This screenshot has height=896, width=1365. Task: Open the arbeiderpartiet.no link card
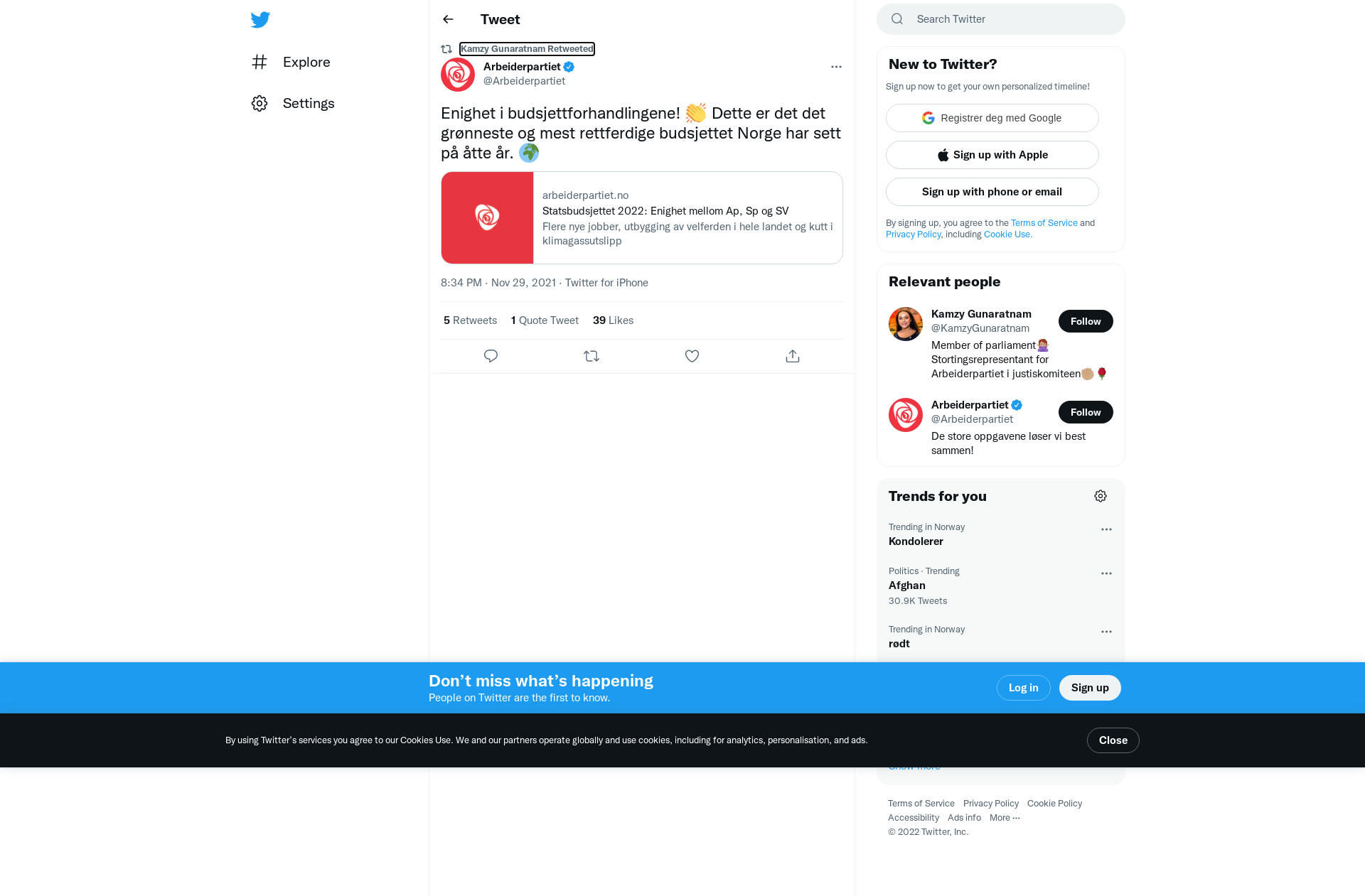click(642, 217)
